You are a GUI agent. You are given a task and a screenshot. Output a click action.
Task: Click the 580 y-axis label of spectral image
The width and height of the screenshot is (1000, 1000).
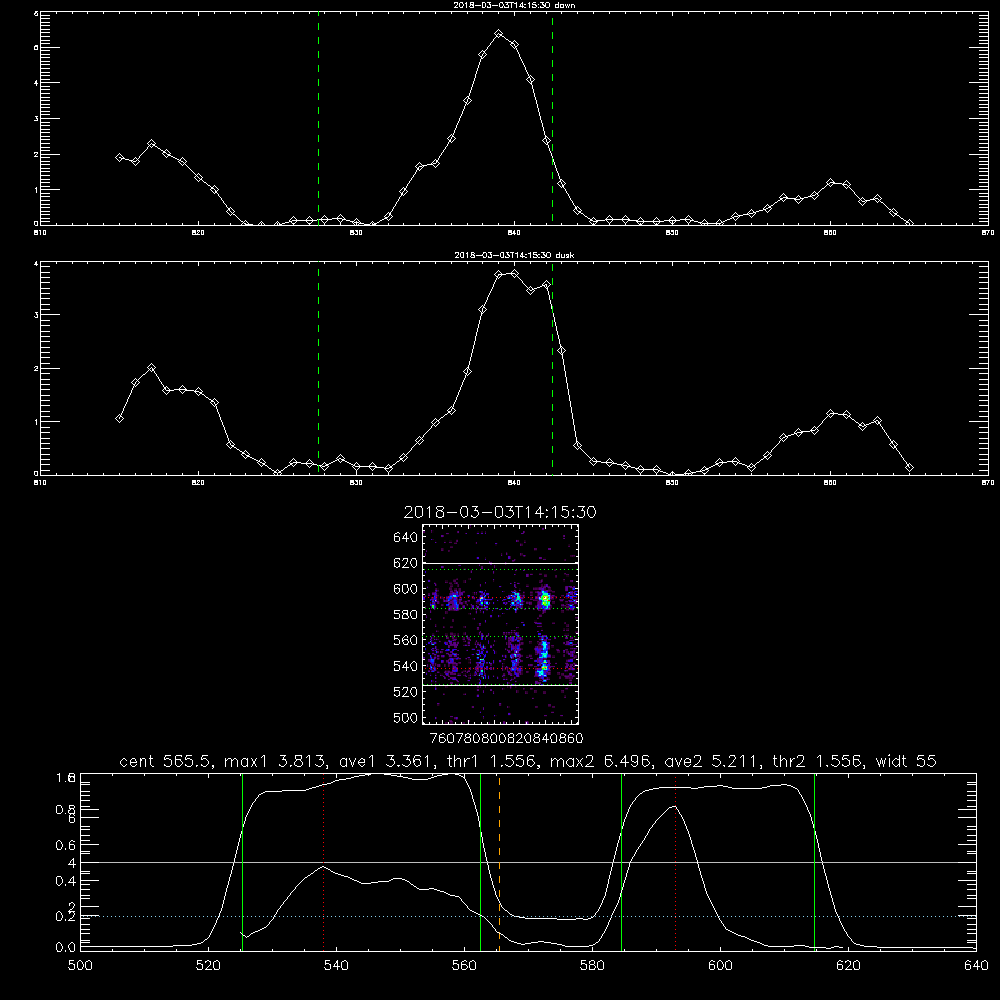pyautogui.click(x=406, y=614)
